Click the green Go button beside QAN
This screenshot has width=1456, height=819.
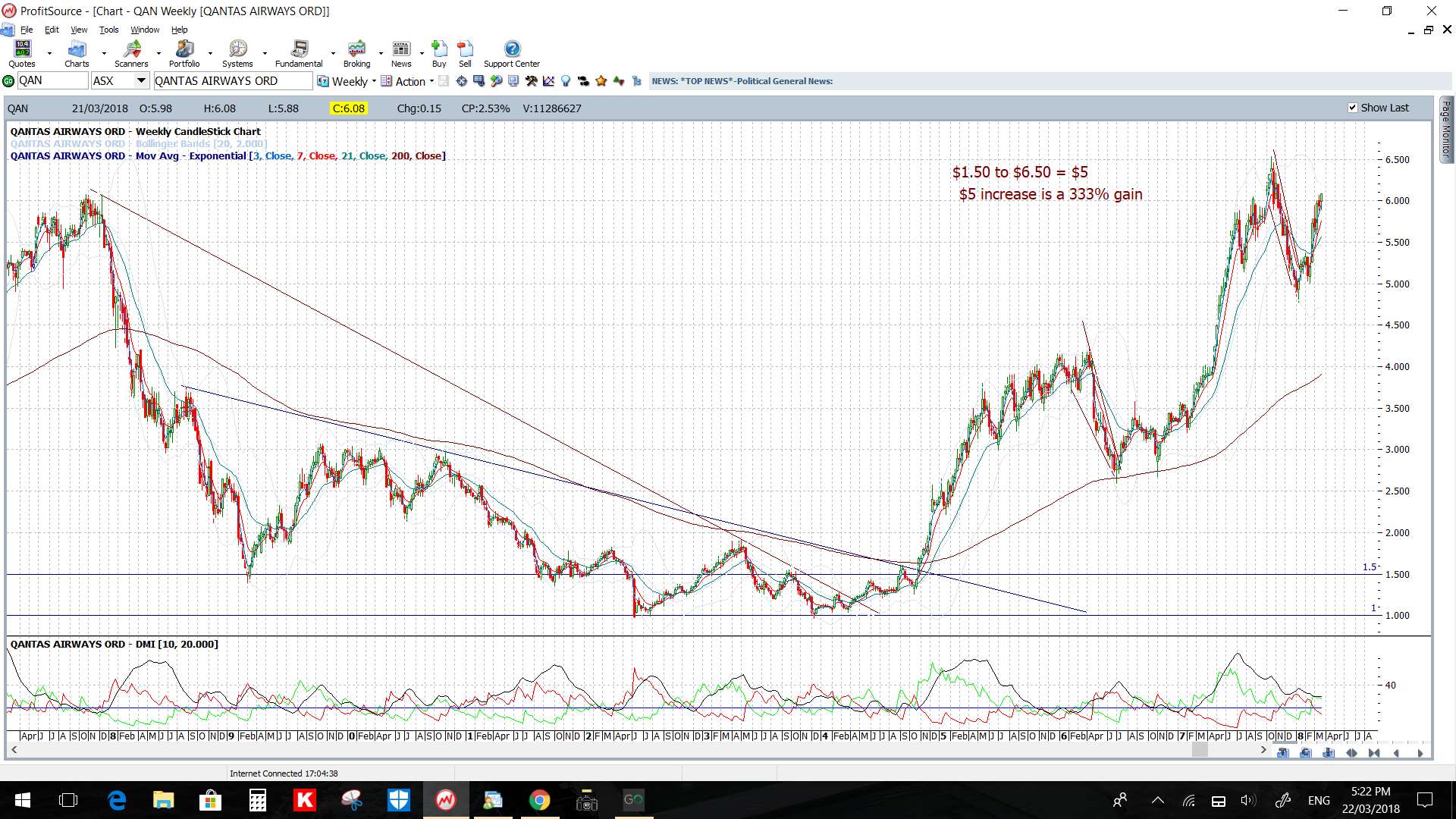(x=8, y=81)
